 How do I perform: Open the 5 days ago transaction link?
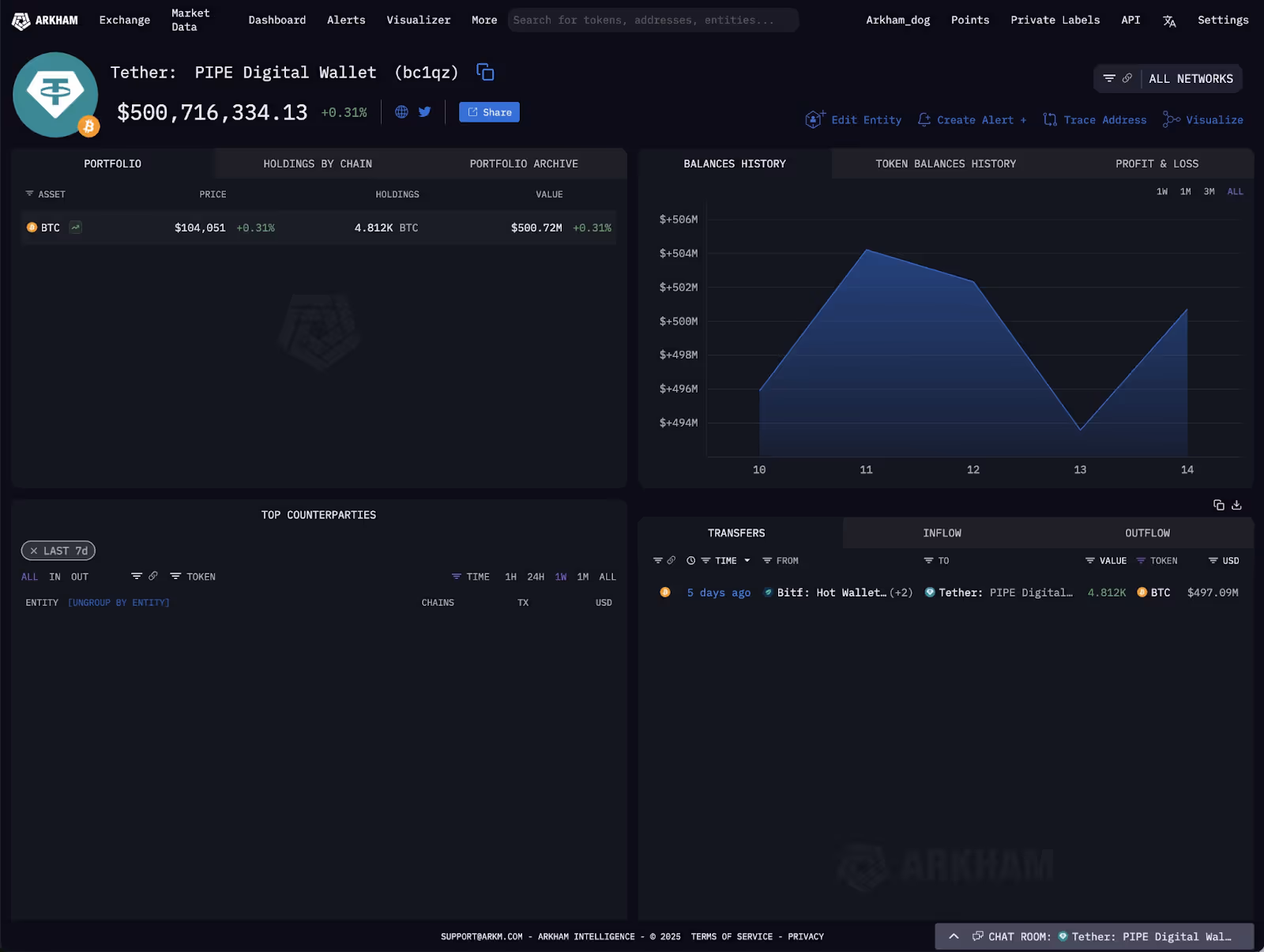pyautogui.click(x=719, y=593)
